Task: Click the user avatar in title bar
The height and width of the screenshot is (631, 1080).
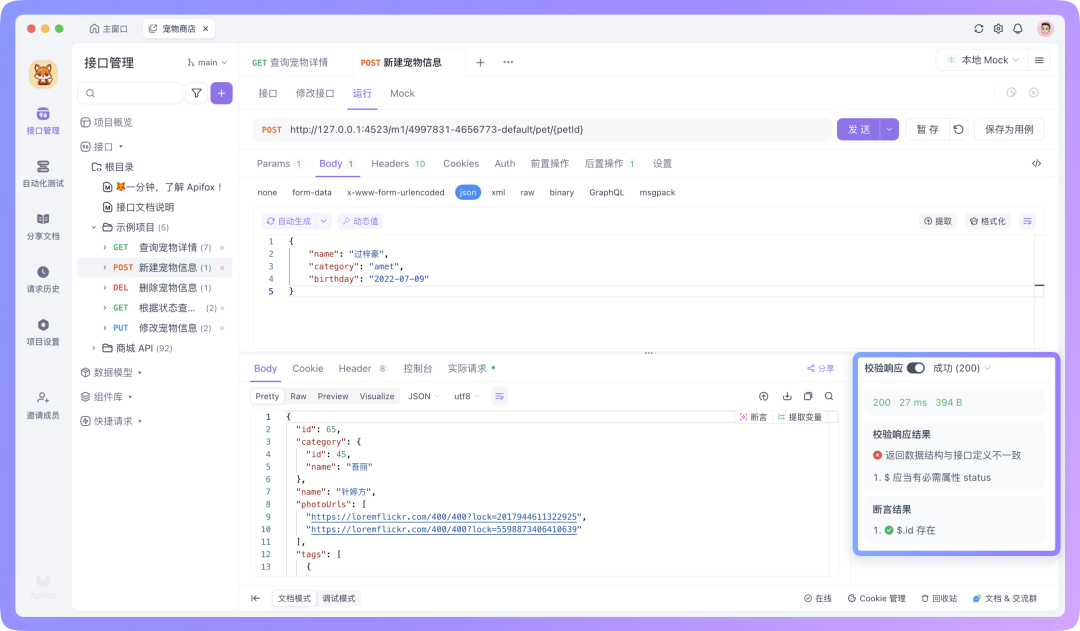Action: 1045,28
